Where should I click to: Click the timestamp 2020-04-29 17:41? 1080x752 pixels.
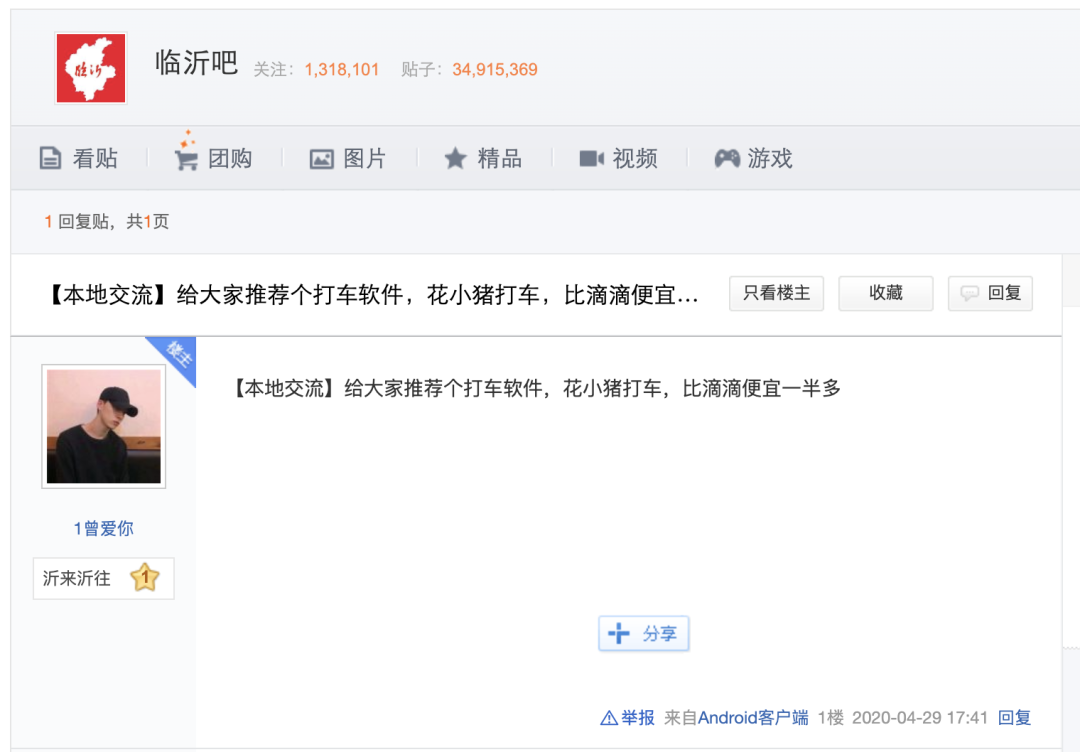920,718
